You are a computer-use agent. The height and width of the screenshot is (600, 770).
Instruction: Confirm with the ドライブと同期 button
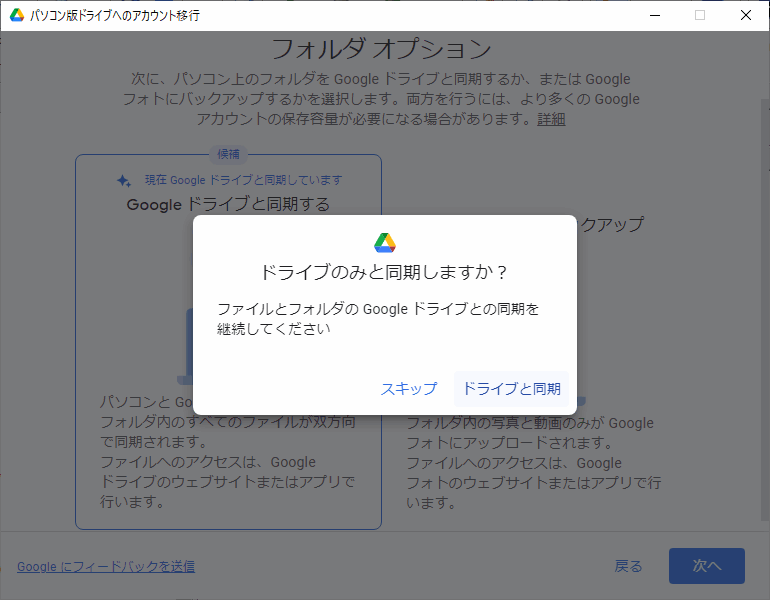coord(511,389)
